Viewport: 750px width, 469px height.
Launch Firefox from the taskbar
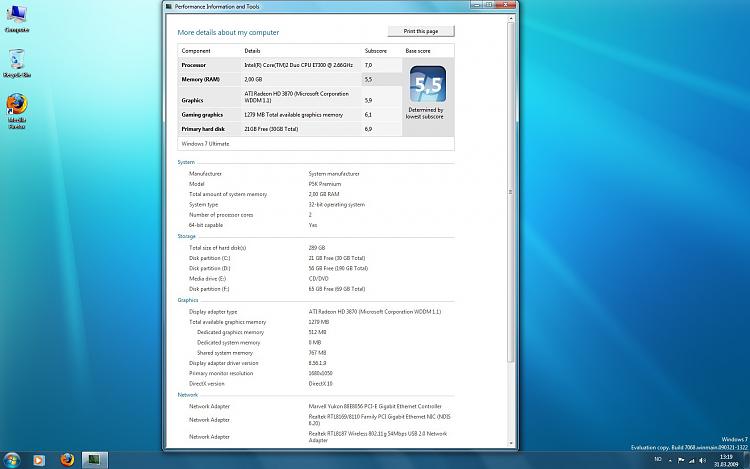pos(67,459)
